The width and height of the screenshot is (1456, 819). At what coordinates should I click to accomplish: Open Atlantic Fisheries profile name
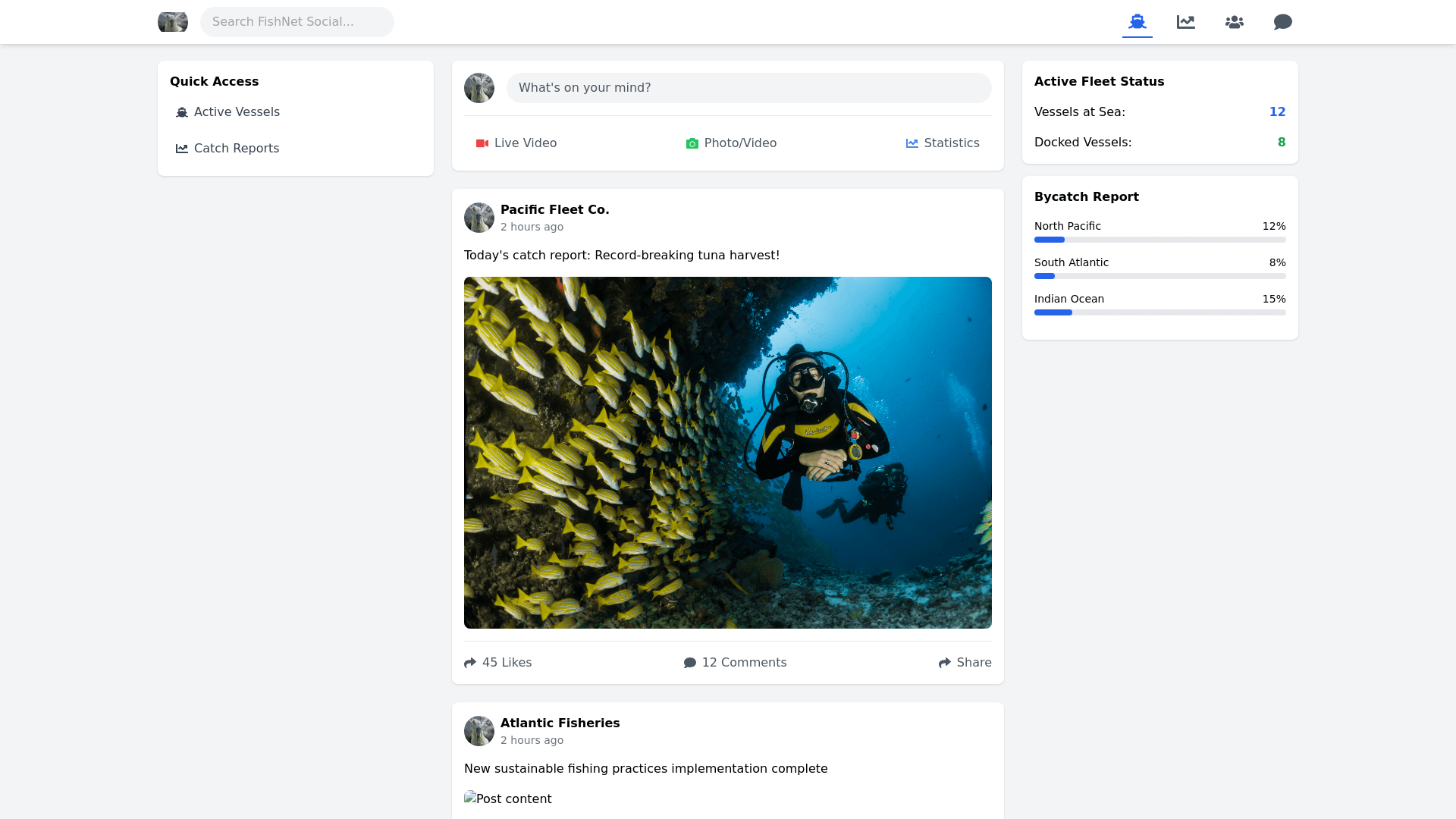point(560,723)
